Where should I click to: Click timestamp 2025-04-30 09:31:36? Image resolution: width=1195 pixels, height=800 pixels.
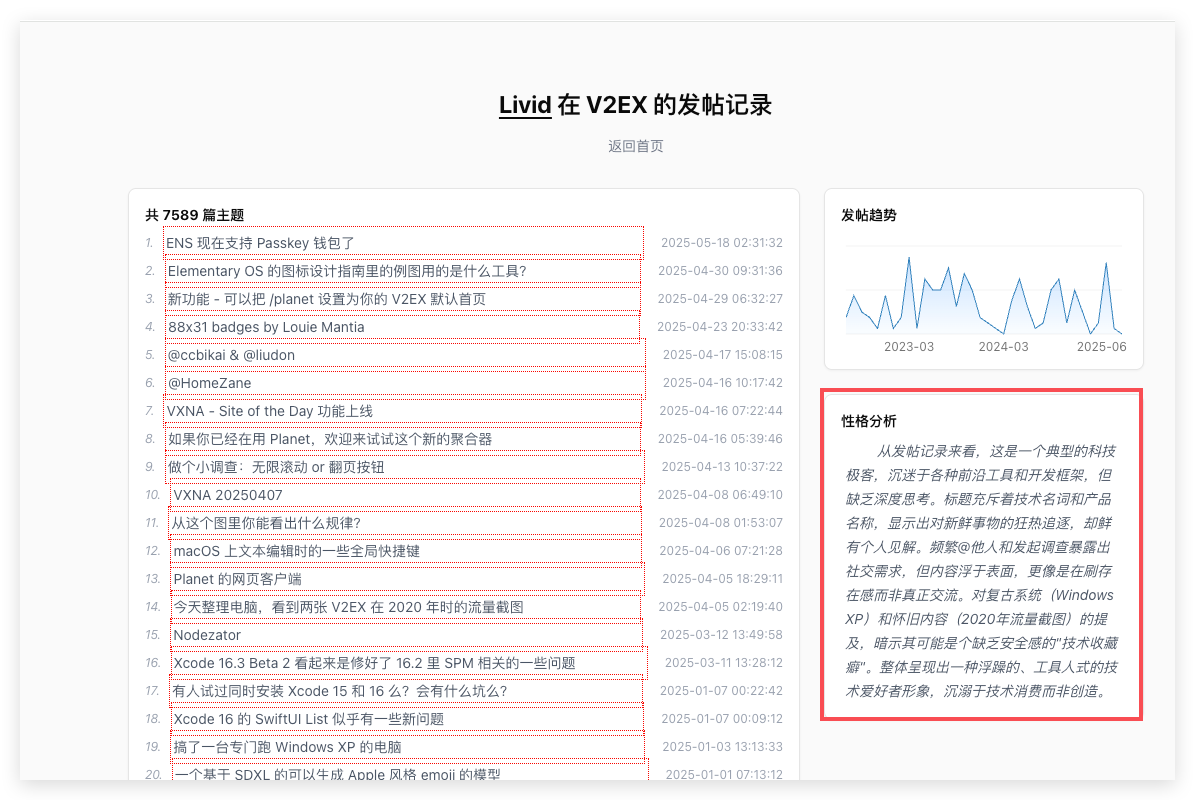click(720, 271)
